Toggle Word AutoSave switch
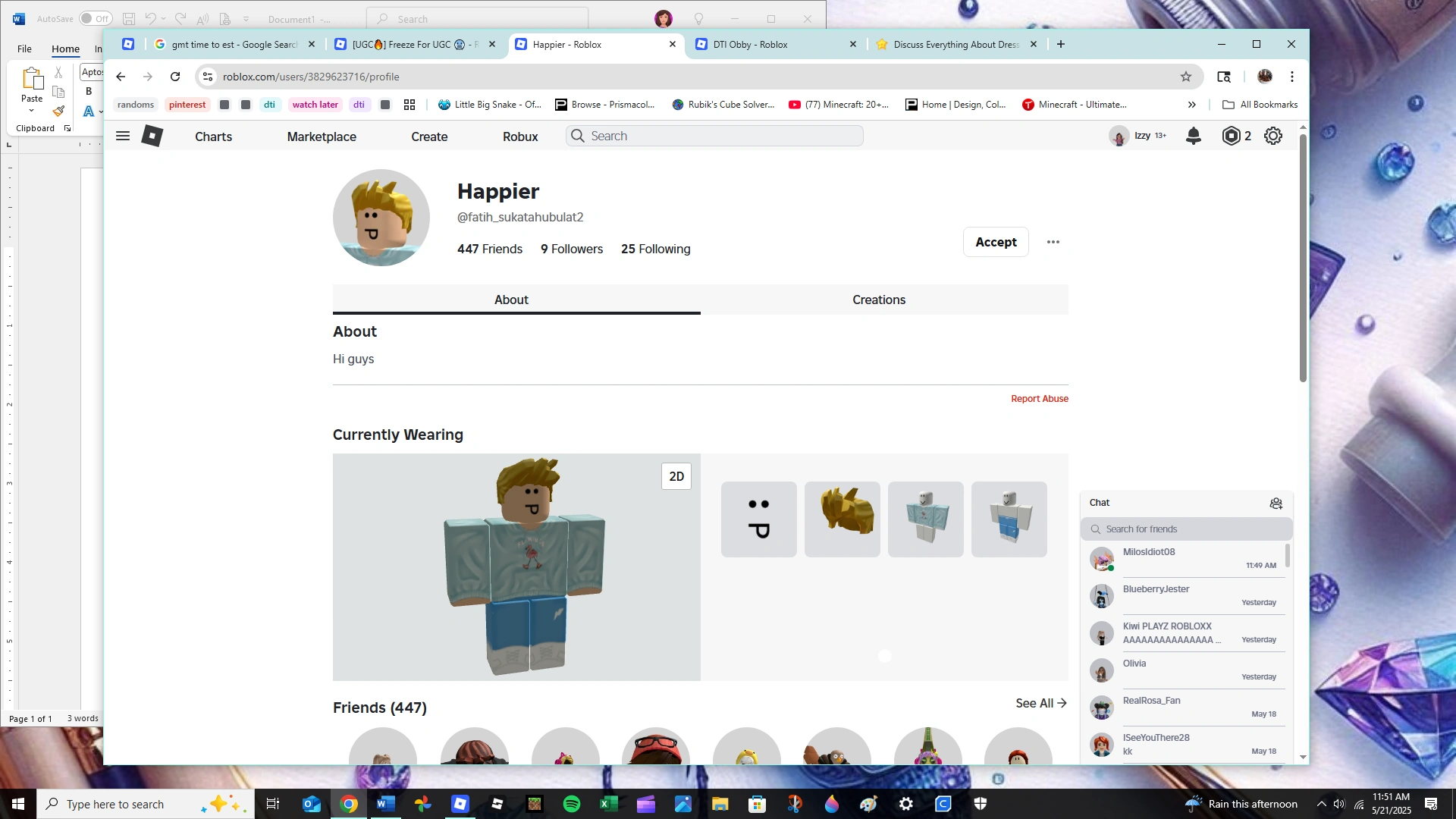The height and width of the screenshot is (819, 1456). click(x=96, y=19)
